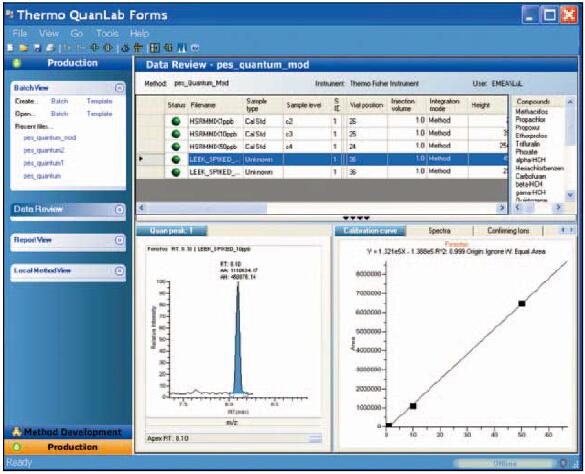The width and height of the screenshot is (585, 474).
Task: Click the horizontal scrollbar of the sample grid
Action: pyautogui.click(x=321, y=208)
